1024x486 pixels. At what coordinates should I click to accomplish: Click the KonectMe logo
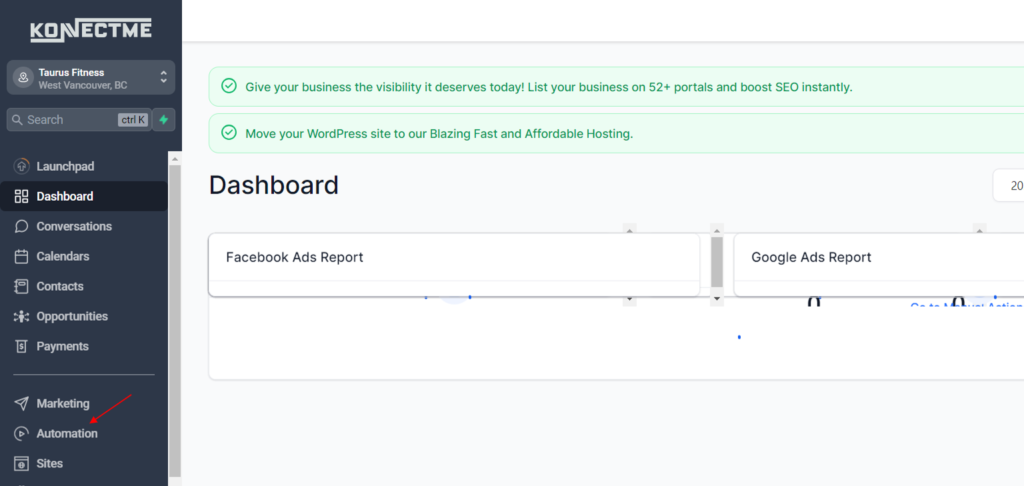coord(91,30)
